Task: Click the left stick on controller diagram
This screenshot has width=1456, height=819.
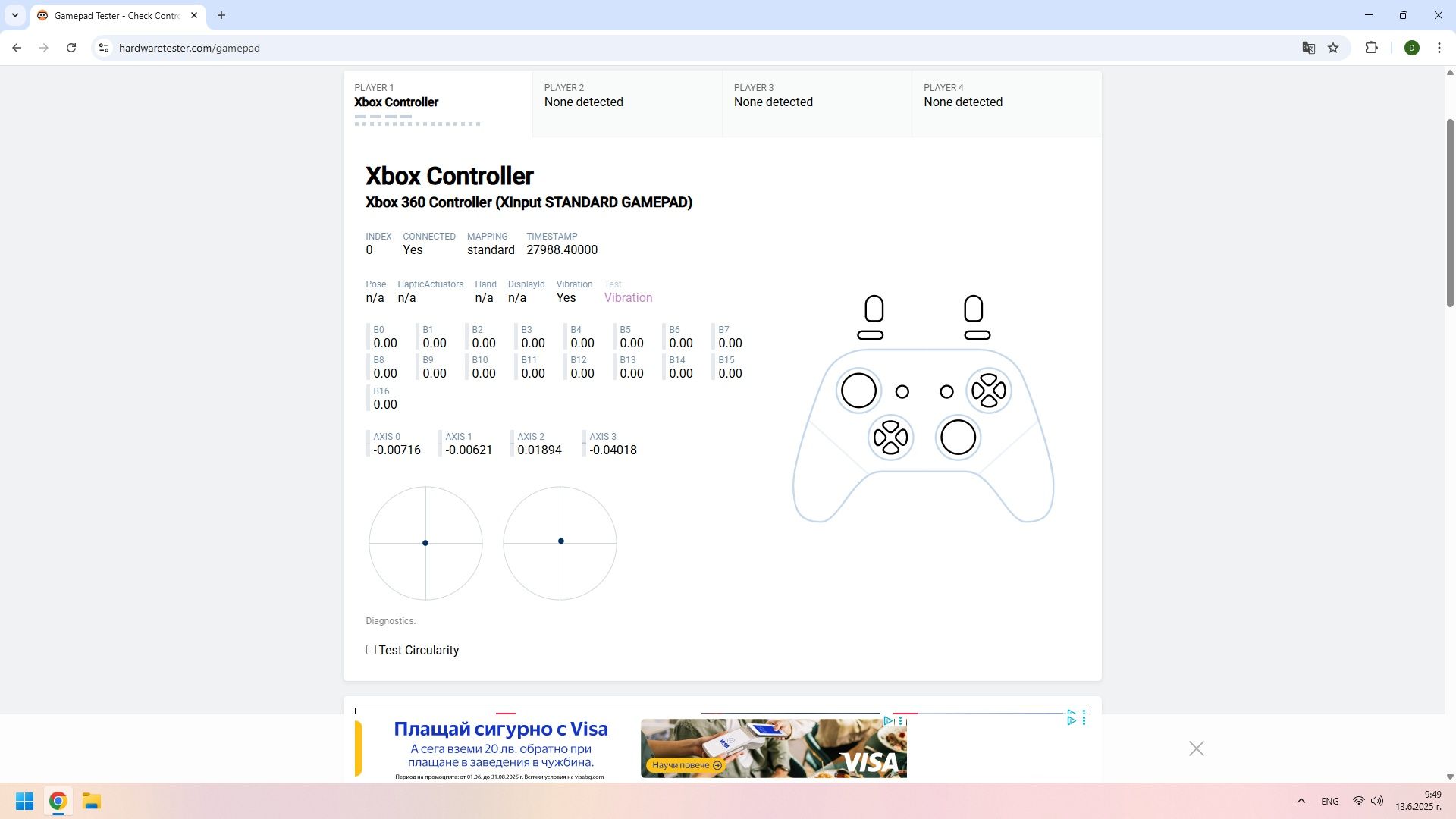Action: point(858,391)
